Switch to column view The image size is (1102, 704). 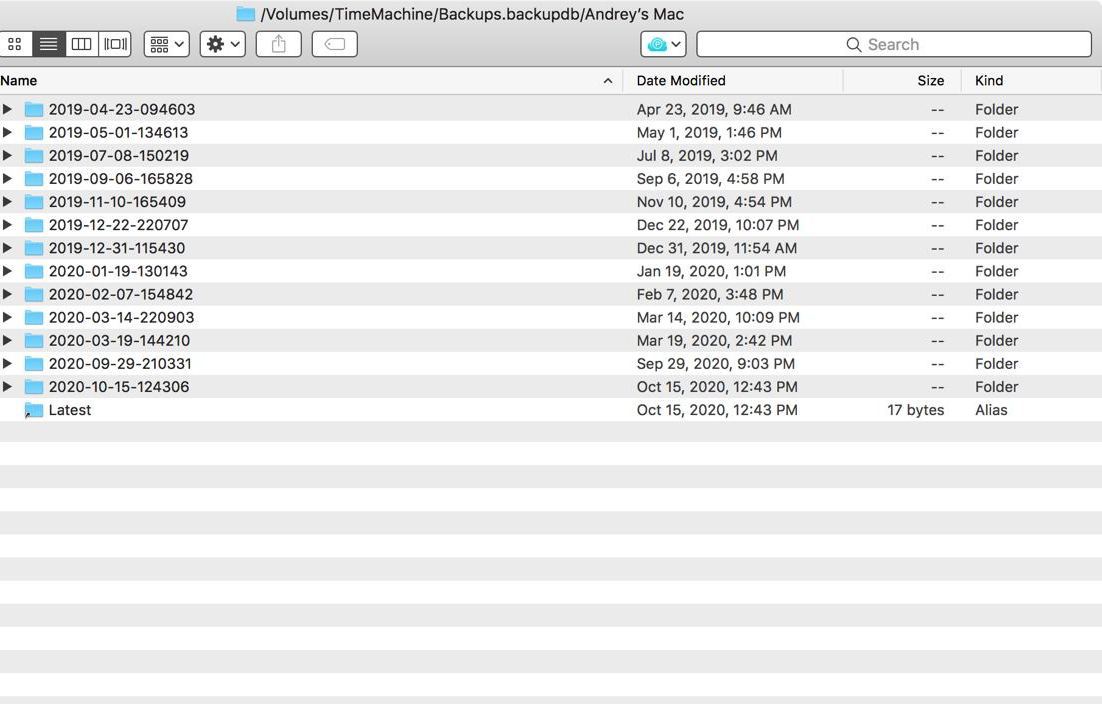coord(82,44)
